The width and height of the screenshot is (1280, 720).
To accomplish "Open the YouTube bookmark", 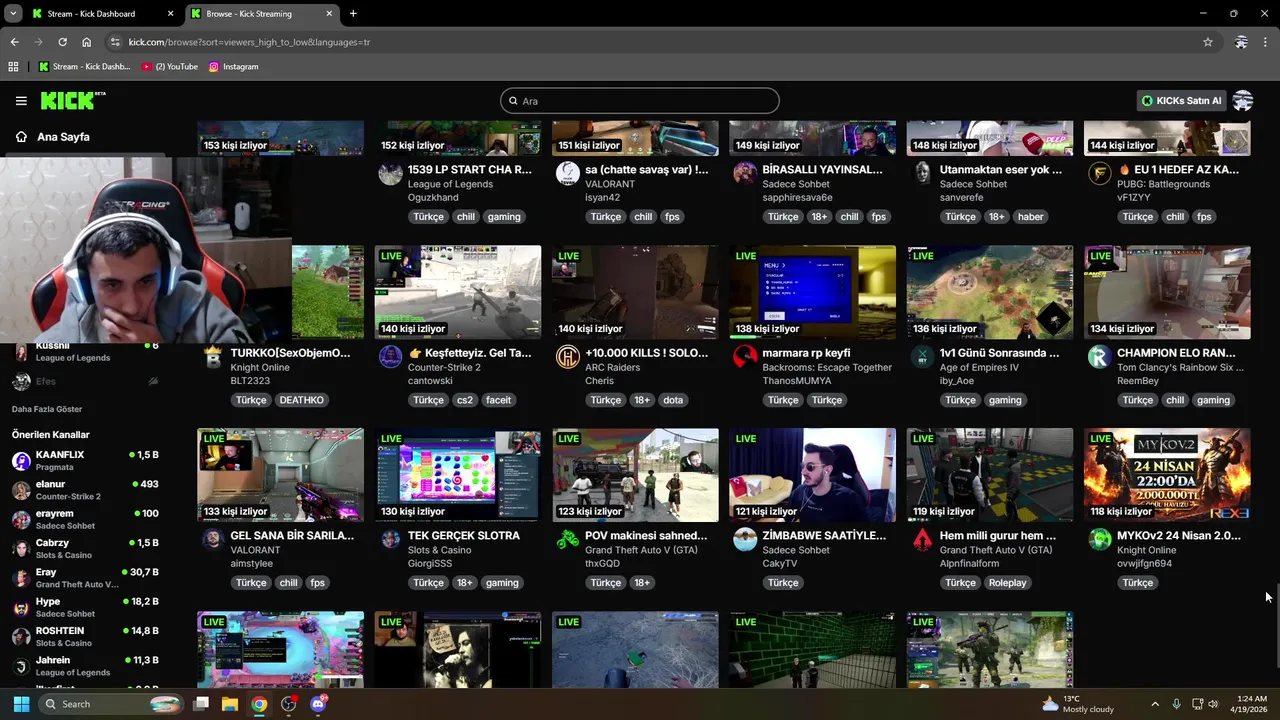I will [170, 67].
